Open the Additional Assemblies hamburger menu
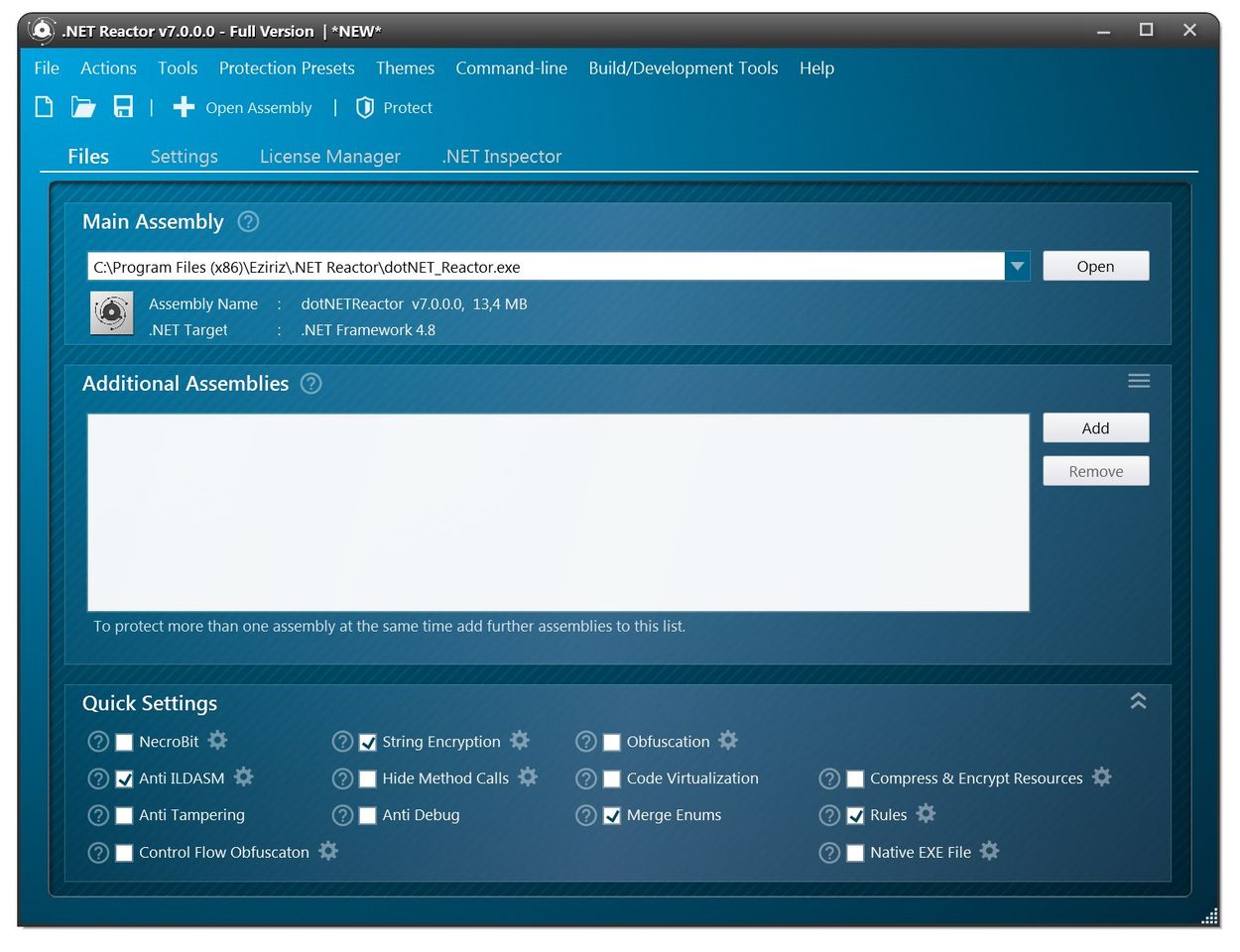 tap(1139, 381)
